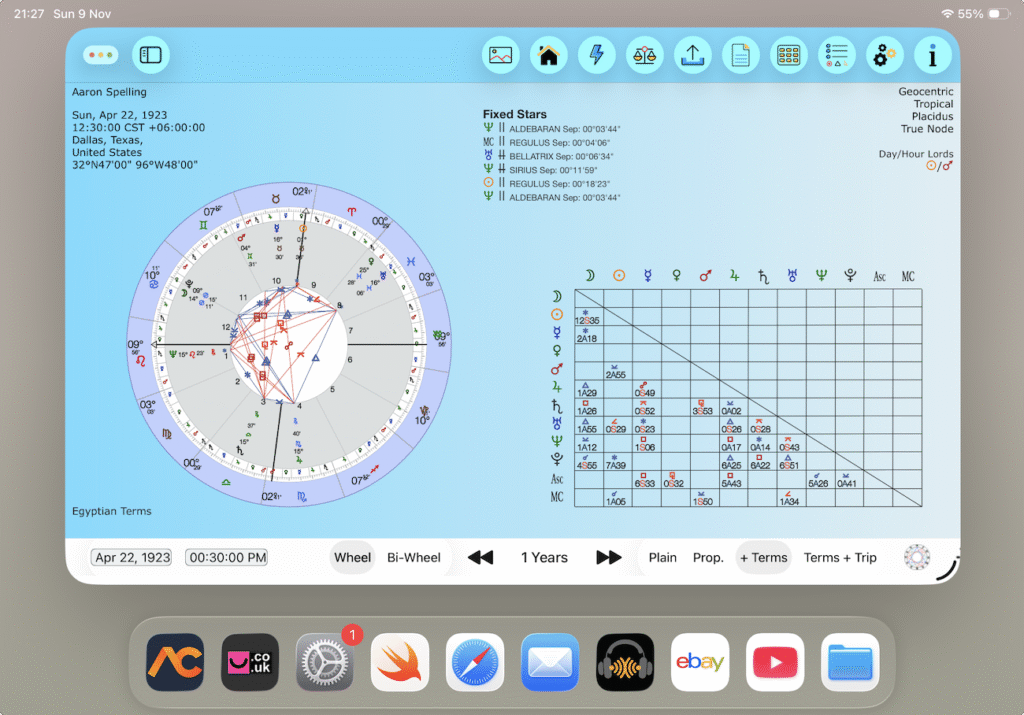Open the report document icon
1024x715 pixels.
click(740, 55)
